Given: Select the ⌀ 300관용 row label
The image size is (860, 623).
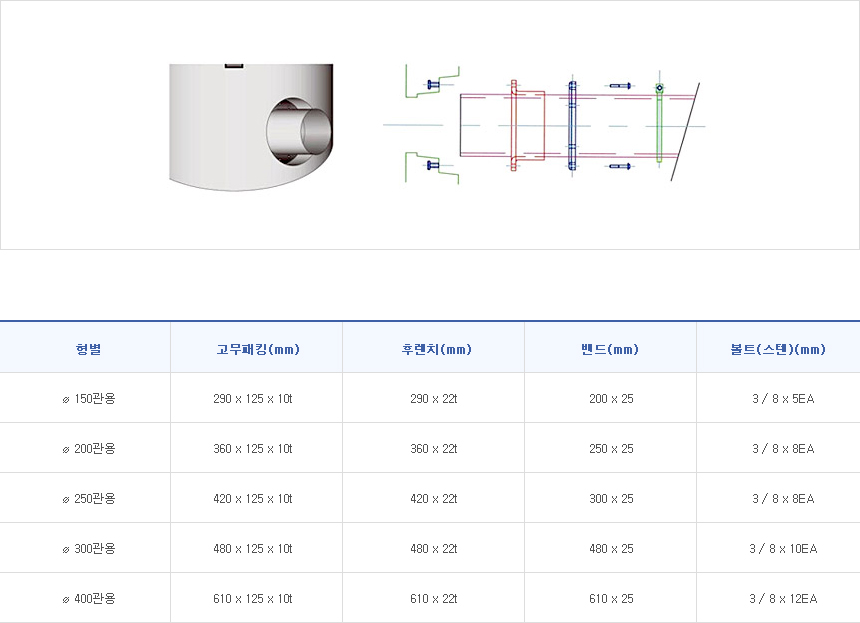Looking at the screenshot, I should coord(88,549).
